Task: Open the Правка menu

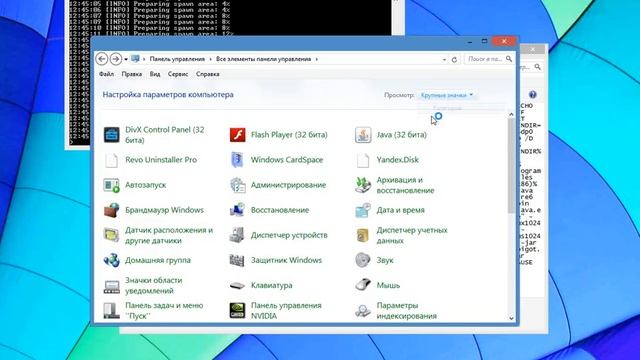Action: pos(132,74)
